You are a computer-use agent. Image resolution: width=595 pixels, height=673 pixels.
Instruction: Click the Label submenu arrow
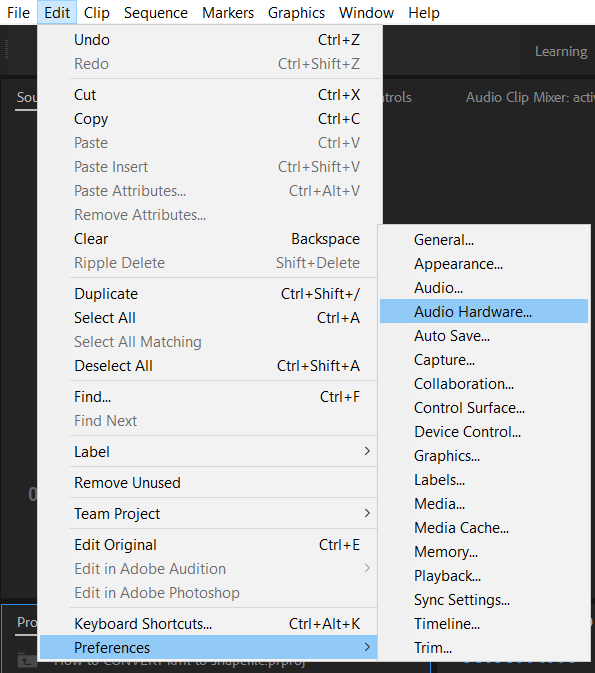(x=367, y=452)
